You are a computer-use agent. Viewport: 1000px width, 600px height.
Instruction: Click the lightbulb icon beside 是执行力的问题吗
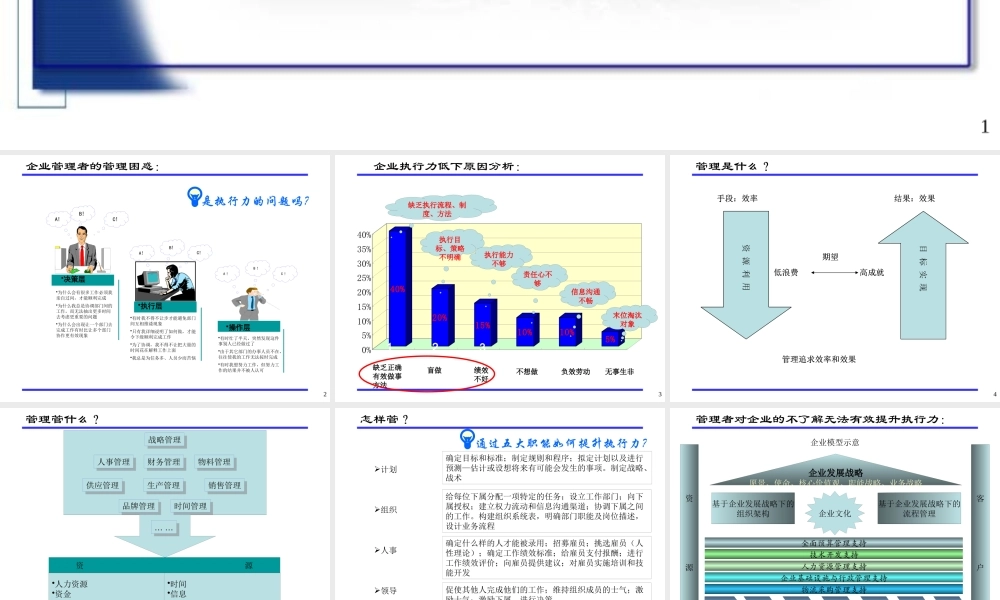click(194, 196)
